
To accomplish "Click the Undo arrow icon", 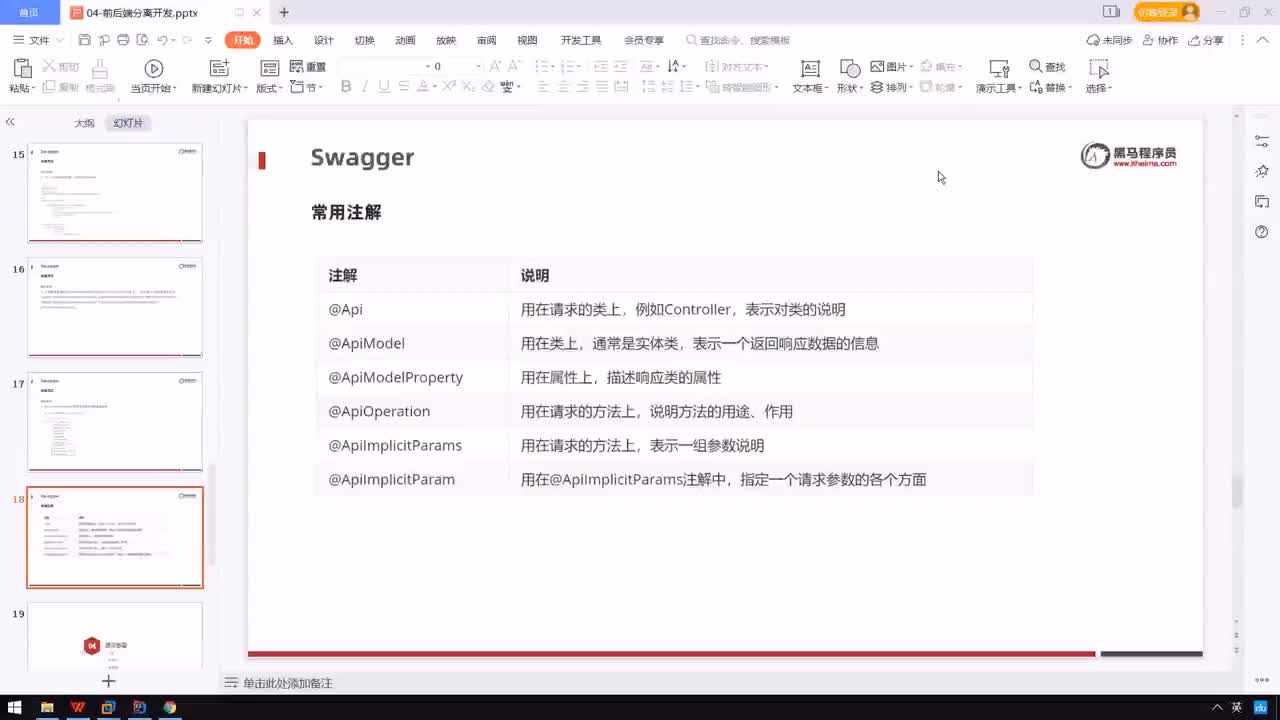I will [x=162, y=40].
